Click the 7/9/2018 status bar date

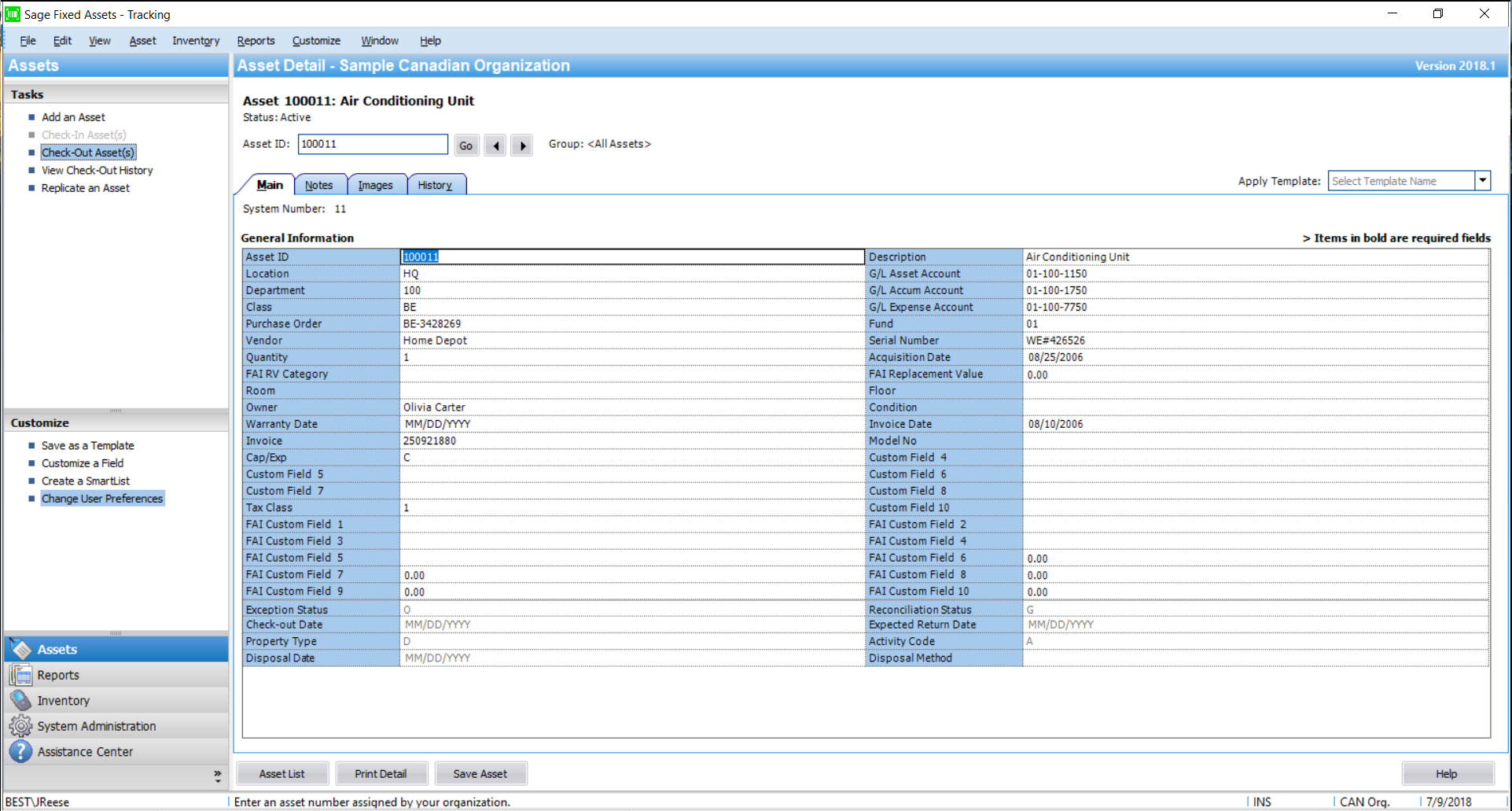pos(1448,802)
